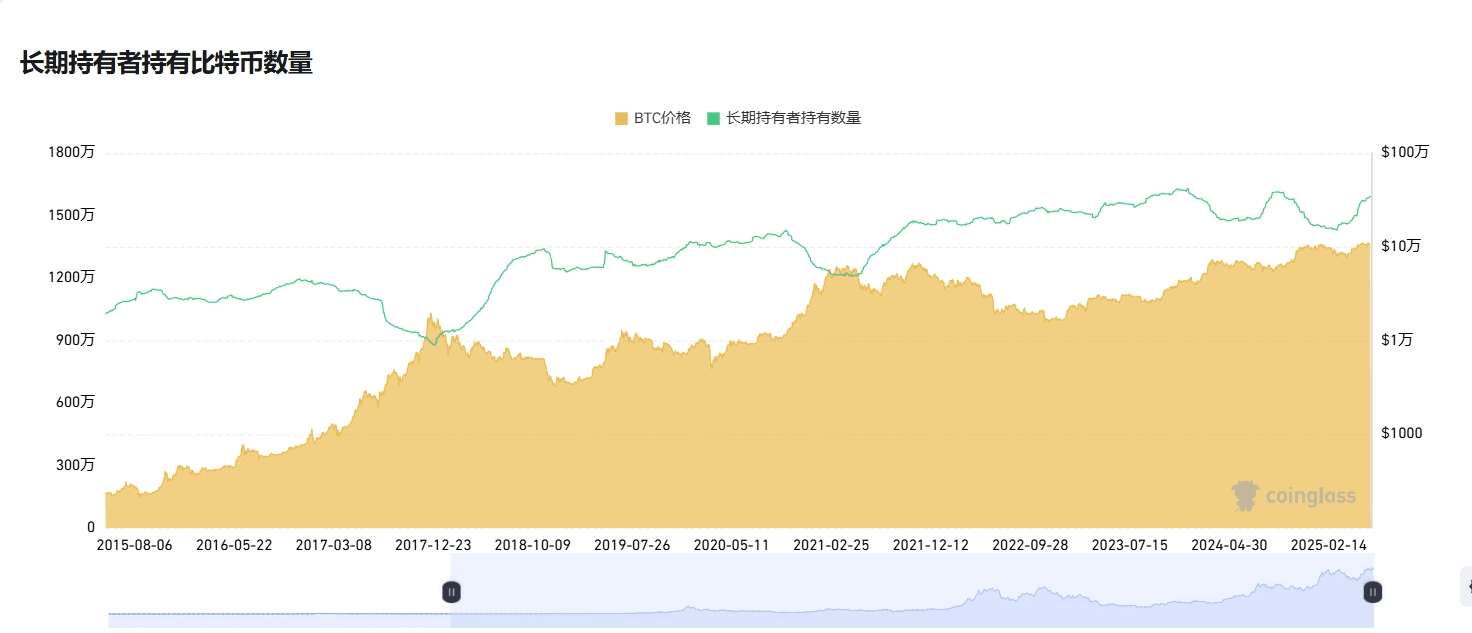Click the left zoom slider handle
Screen dimensions: 1472x633
point(451,592)
